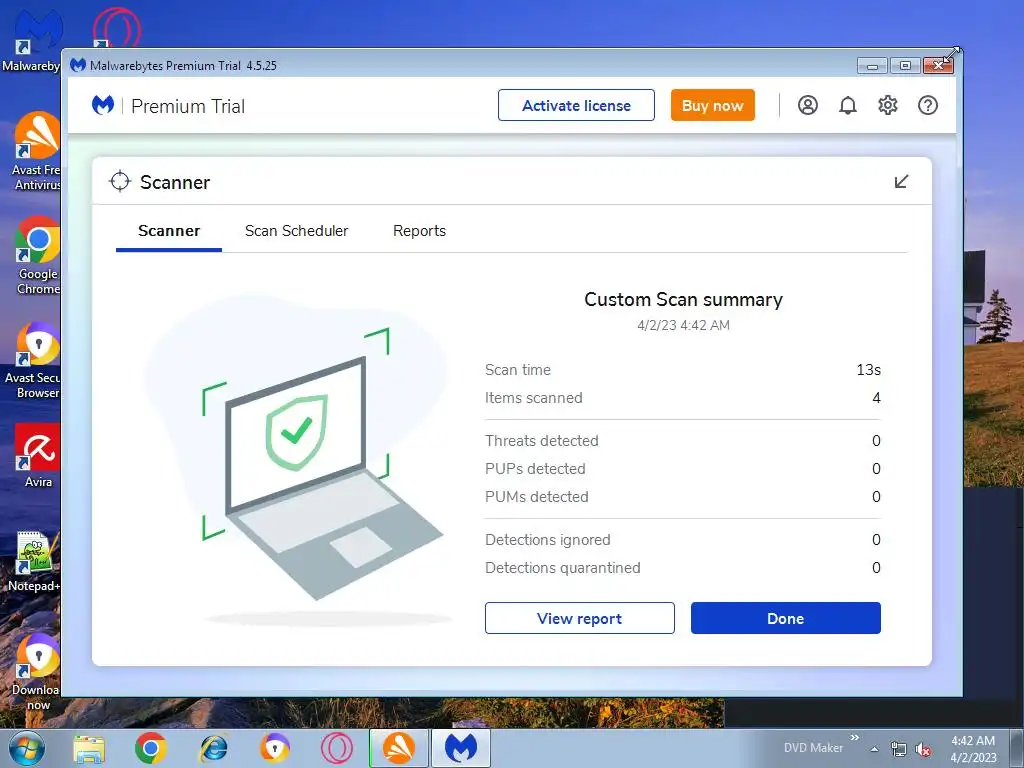1024x768 pixels.
Task: Open Avast Free Antivirus desktop shortcut
Action: coord(37,152)
